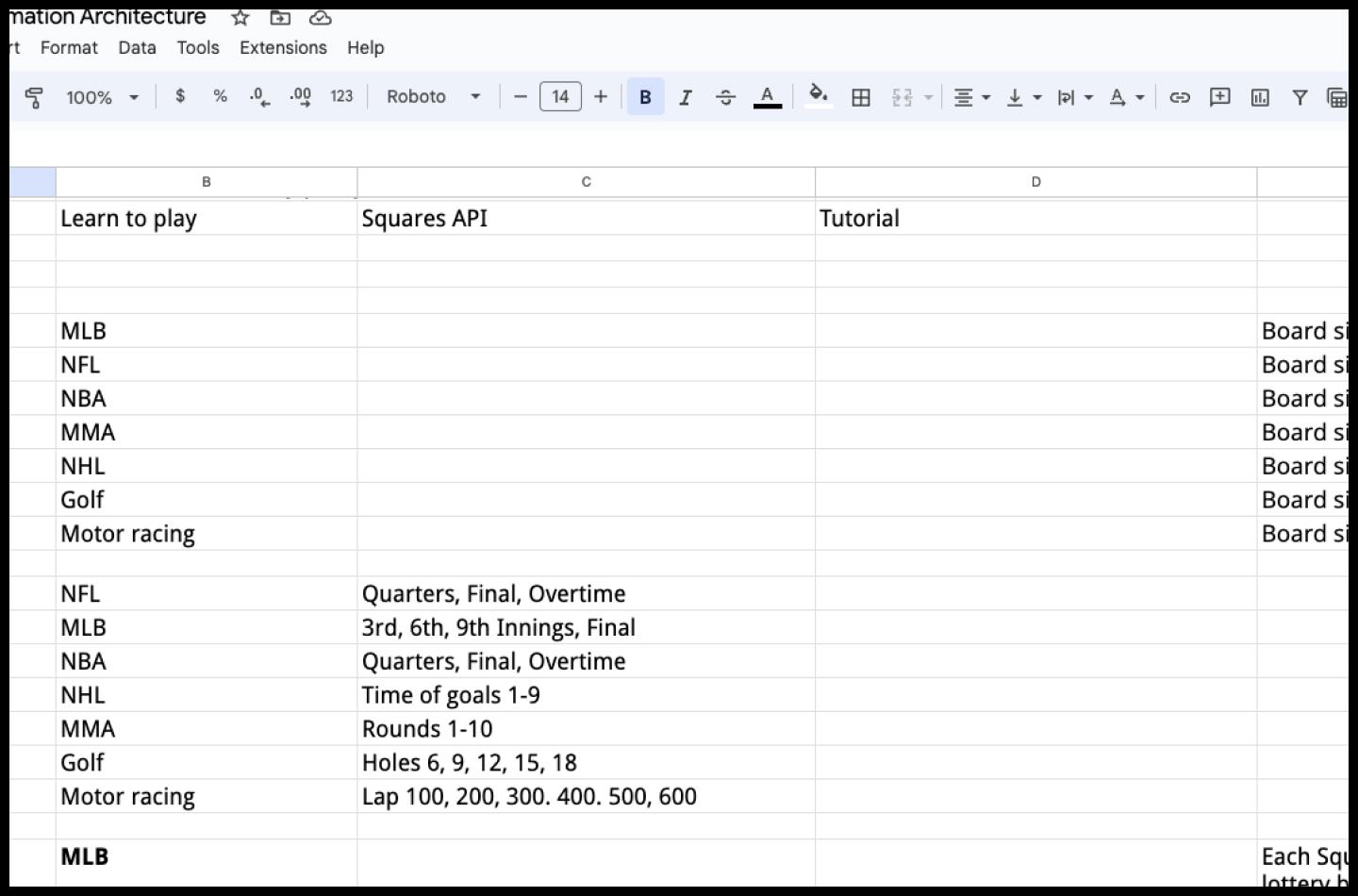Select column B header
The width and height of the screenshot is (1358, 896).
click(x=207, y=182)
